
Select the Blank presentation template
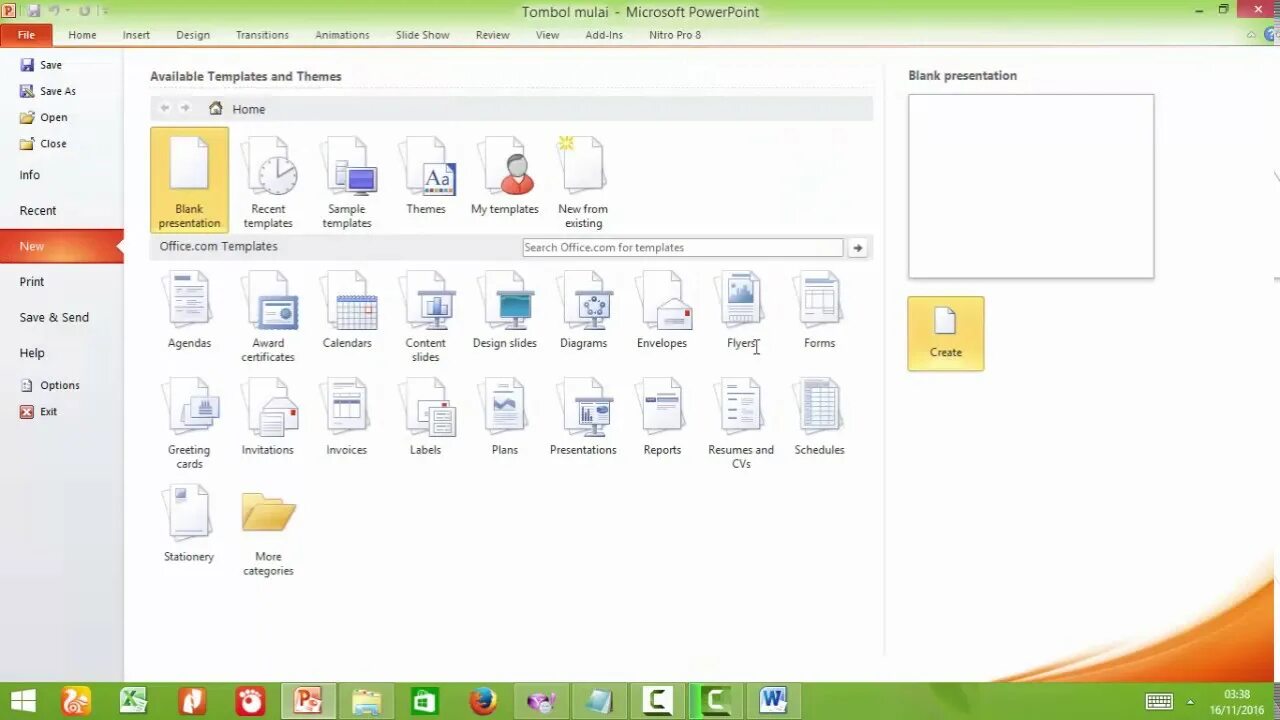point(189,180)
